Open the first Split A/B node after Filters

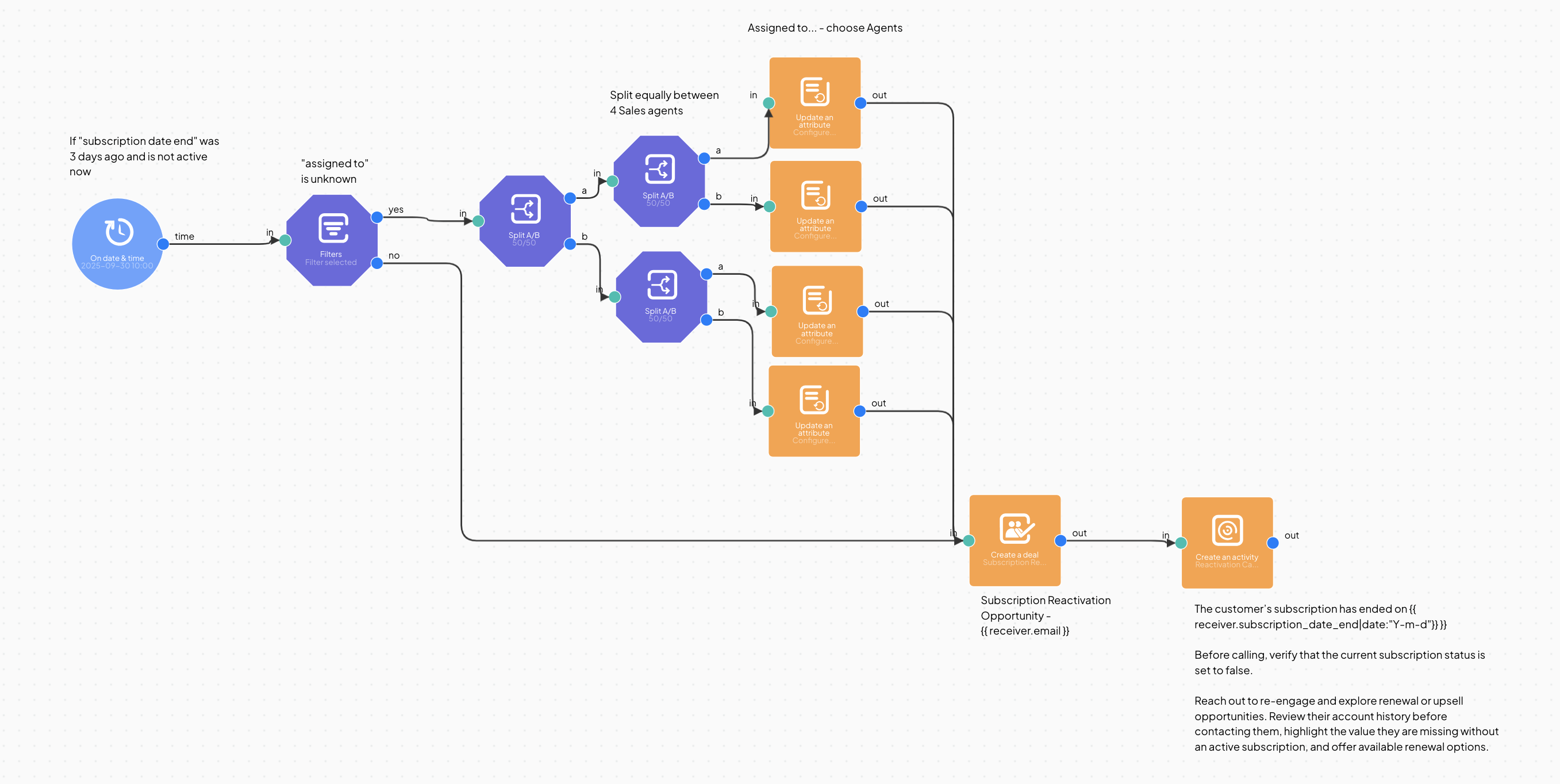click(x=524, y=221)
